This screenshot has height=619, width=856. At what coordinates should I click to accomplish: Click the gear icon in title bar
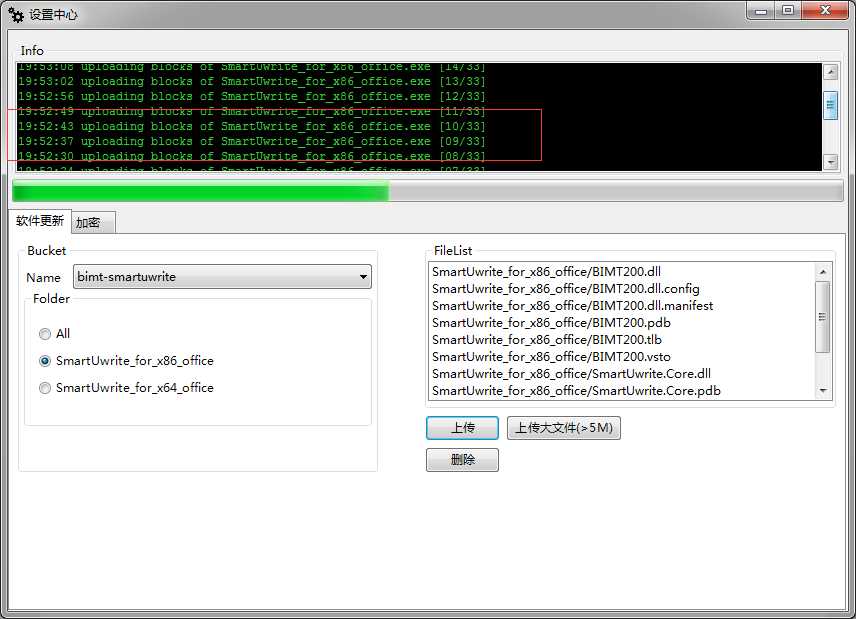(16, 15)
